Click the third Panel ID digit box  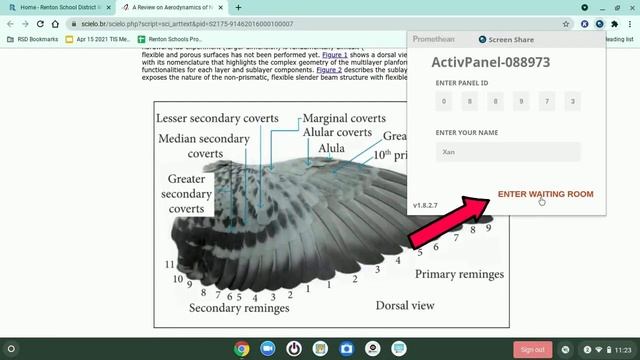[x=495, y=101]
